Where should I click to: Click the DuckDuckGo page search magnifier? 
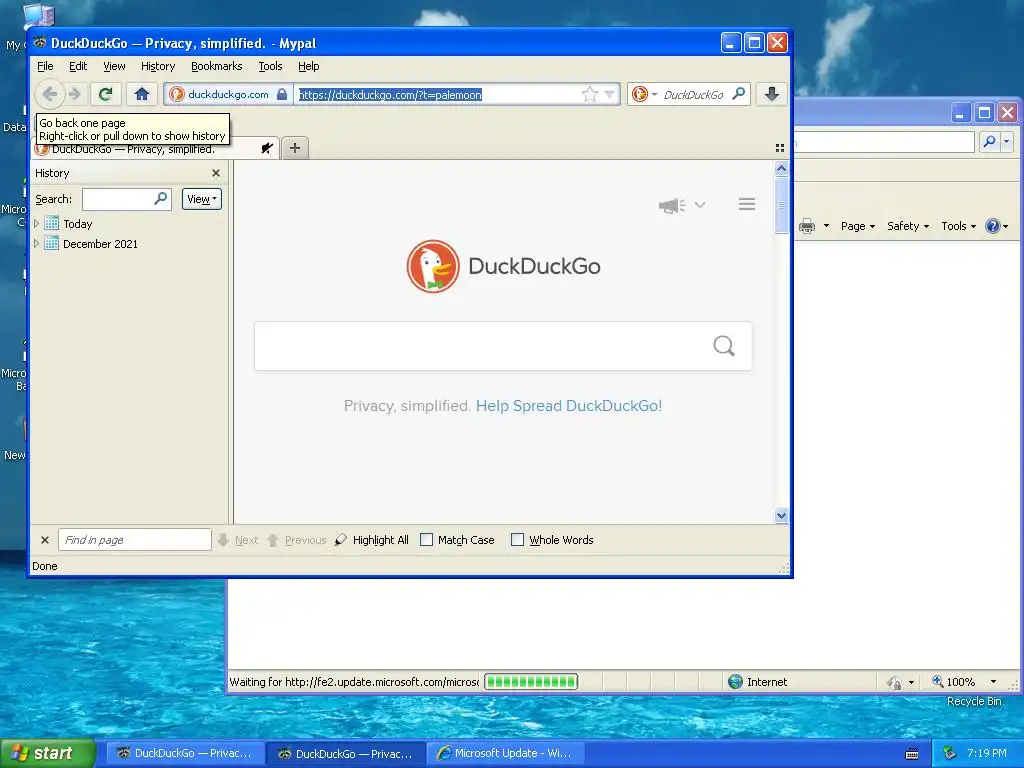click(x=724, y=346)
